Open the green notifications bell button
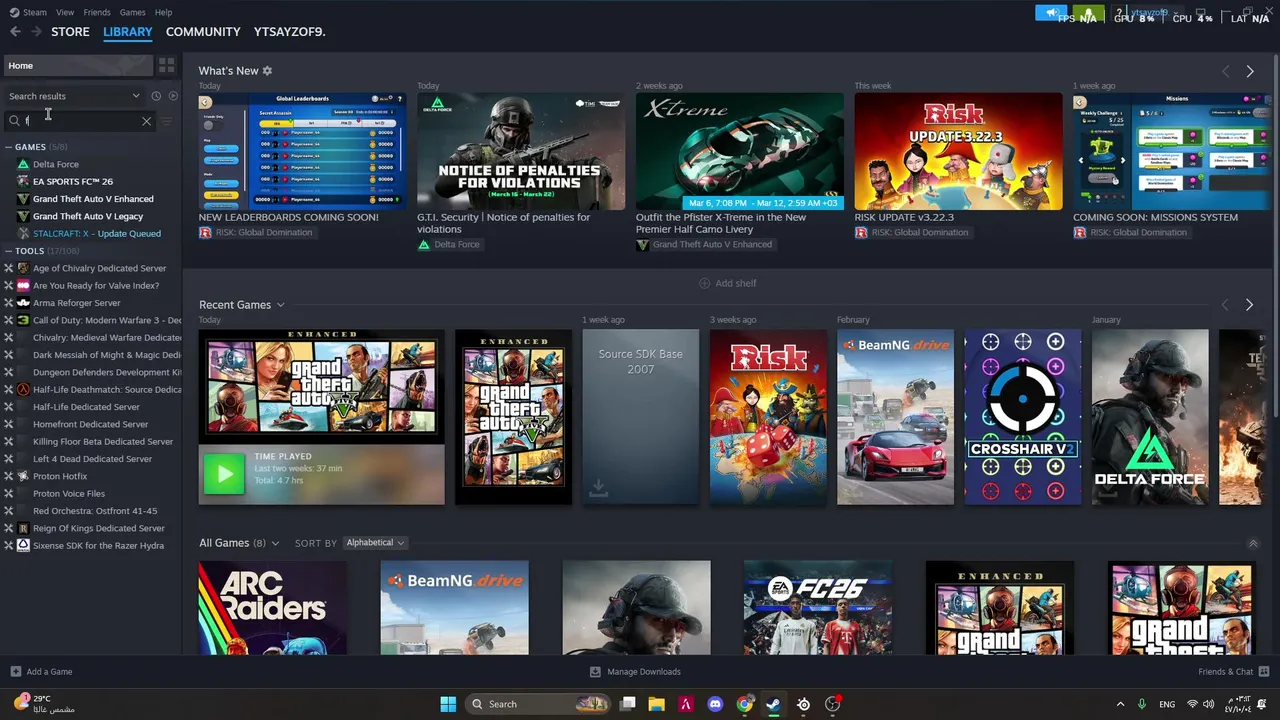The height and width of the screenshot is (720, 1280). click(1089, 12)
